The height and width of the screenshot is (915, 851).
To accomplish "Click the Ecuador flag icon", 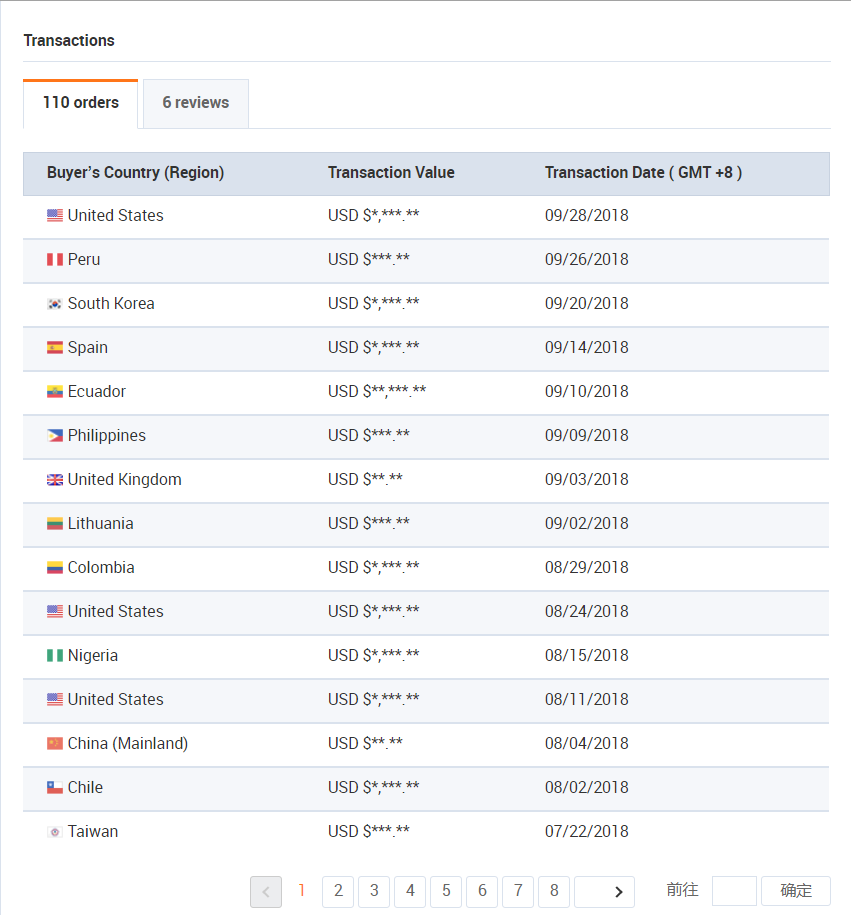I will click(55, 392).
